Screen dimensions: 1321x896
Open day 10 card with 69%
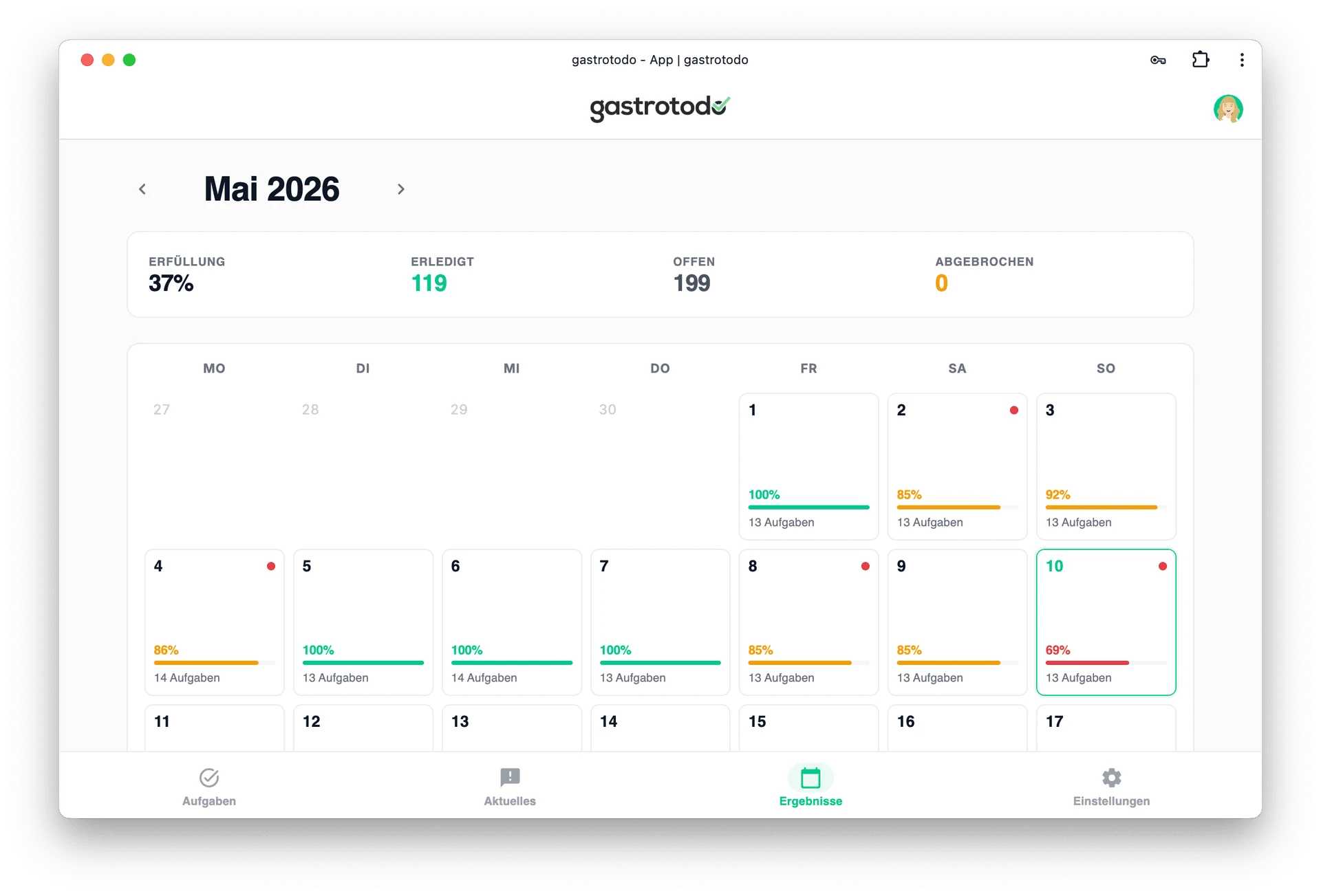coord(1106,622)
